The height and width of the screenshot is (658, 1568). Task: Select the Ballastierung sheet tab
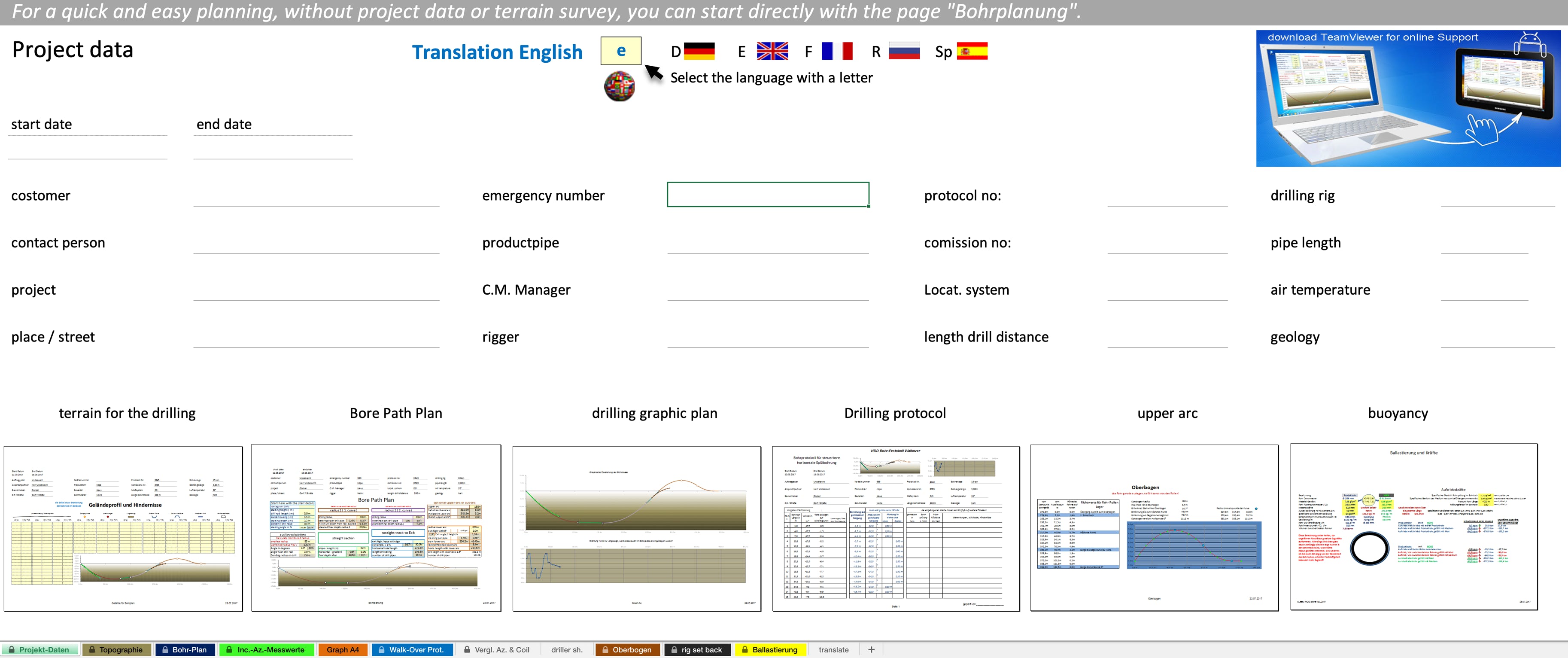tap(770, 649)
